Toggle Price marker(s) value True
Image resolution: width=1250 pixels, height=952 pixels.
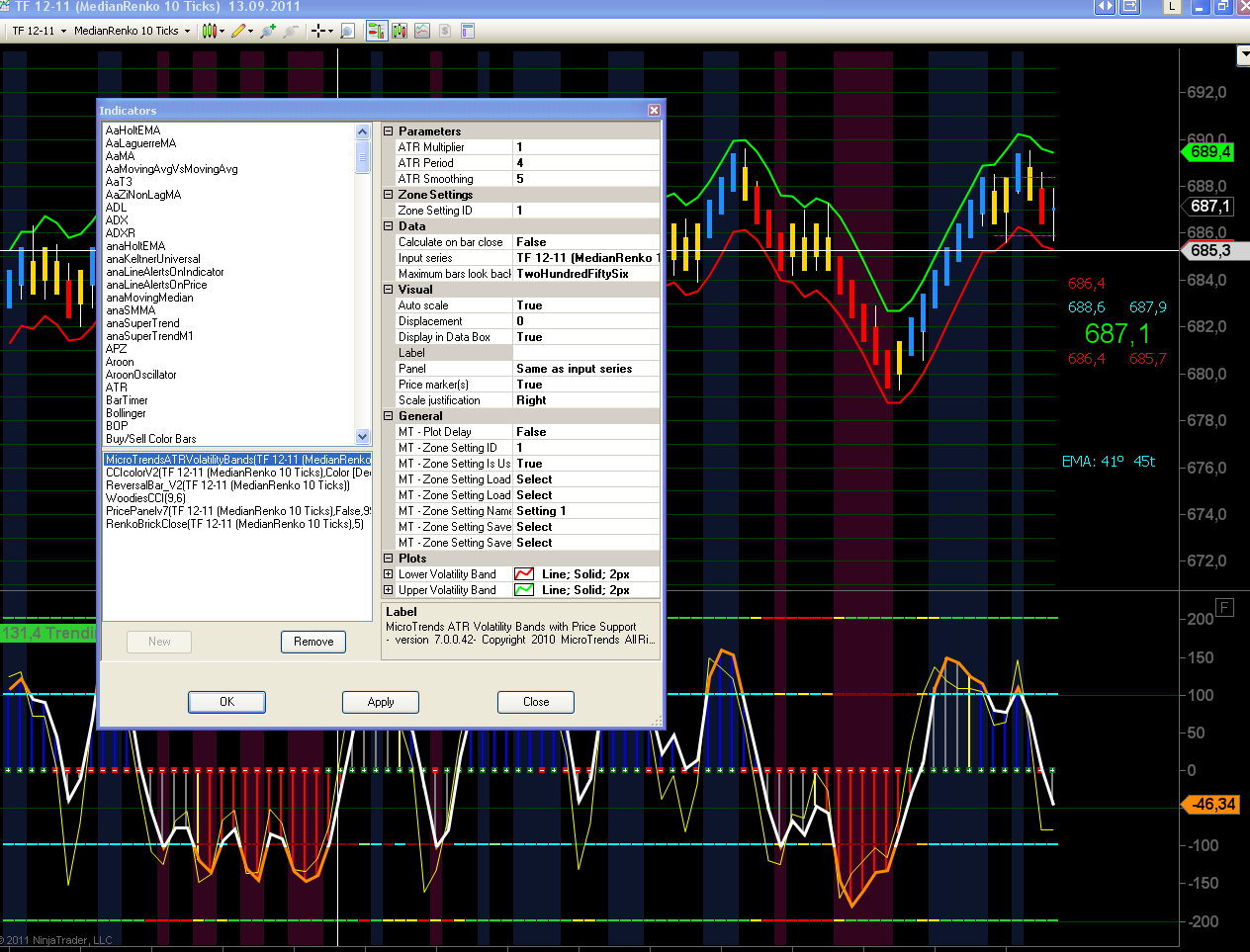coord(585,384)
